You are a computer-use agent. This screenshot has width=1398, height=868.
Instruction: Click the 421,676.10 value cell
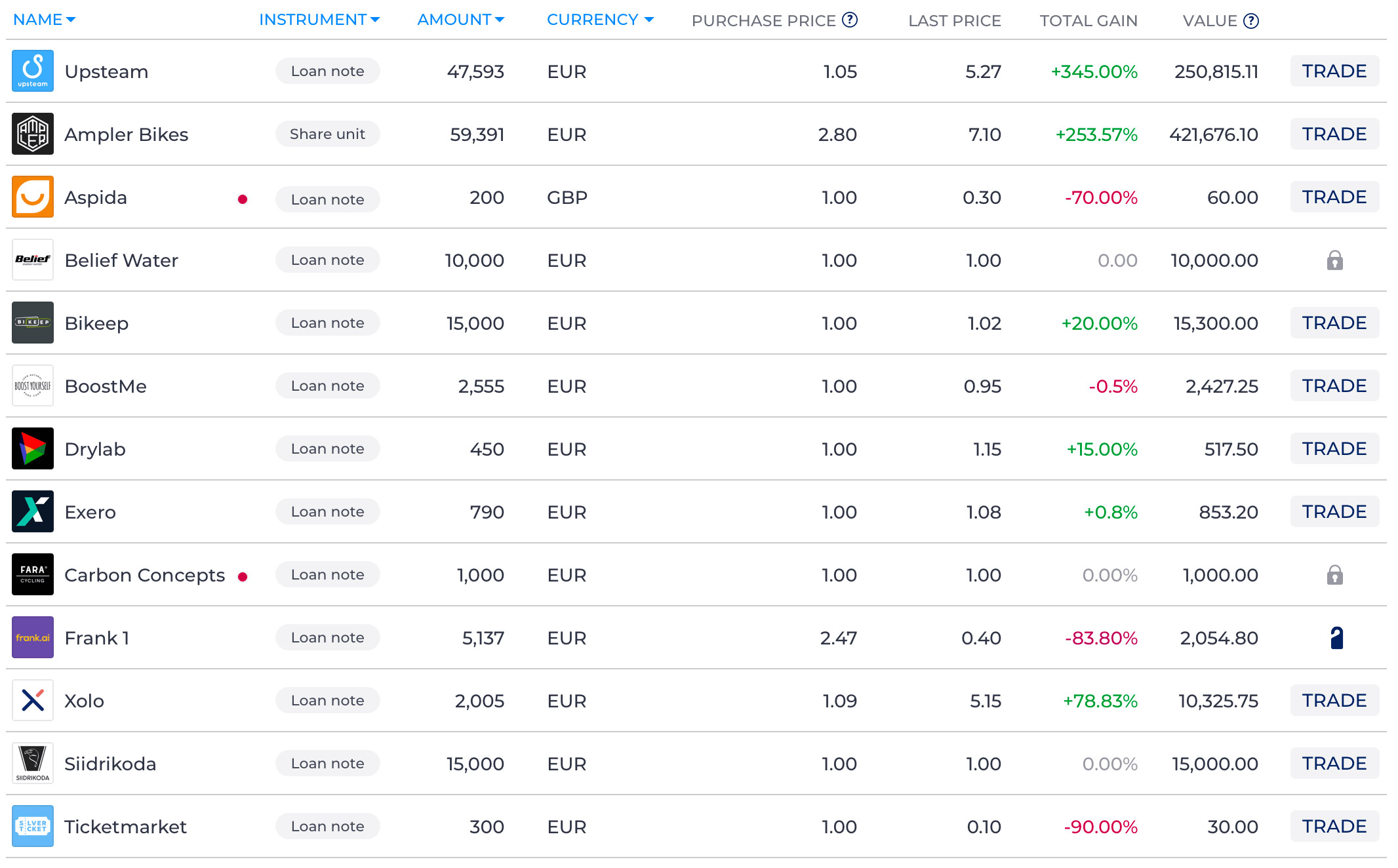(1214, 134)
